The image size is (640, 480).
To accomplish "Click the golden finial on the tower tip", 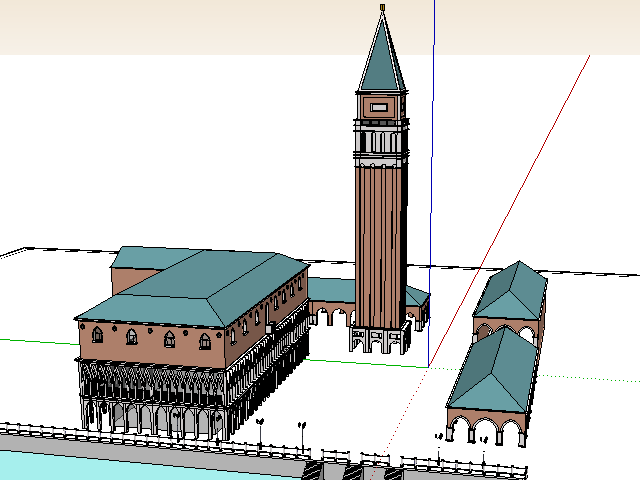I will click(x=382, y=7).
